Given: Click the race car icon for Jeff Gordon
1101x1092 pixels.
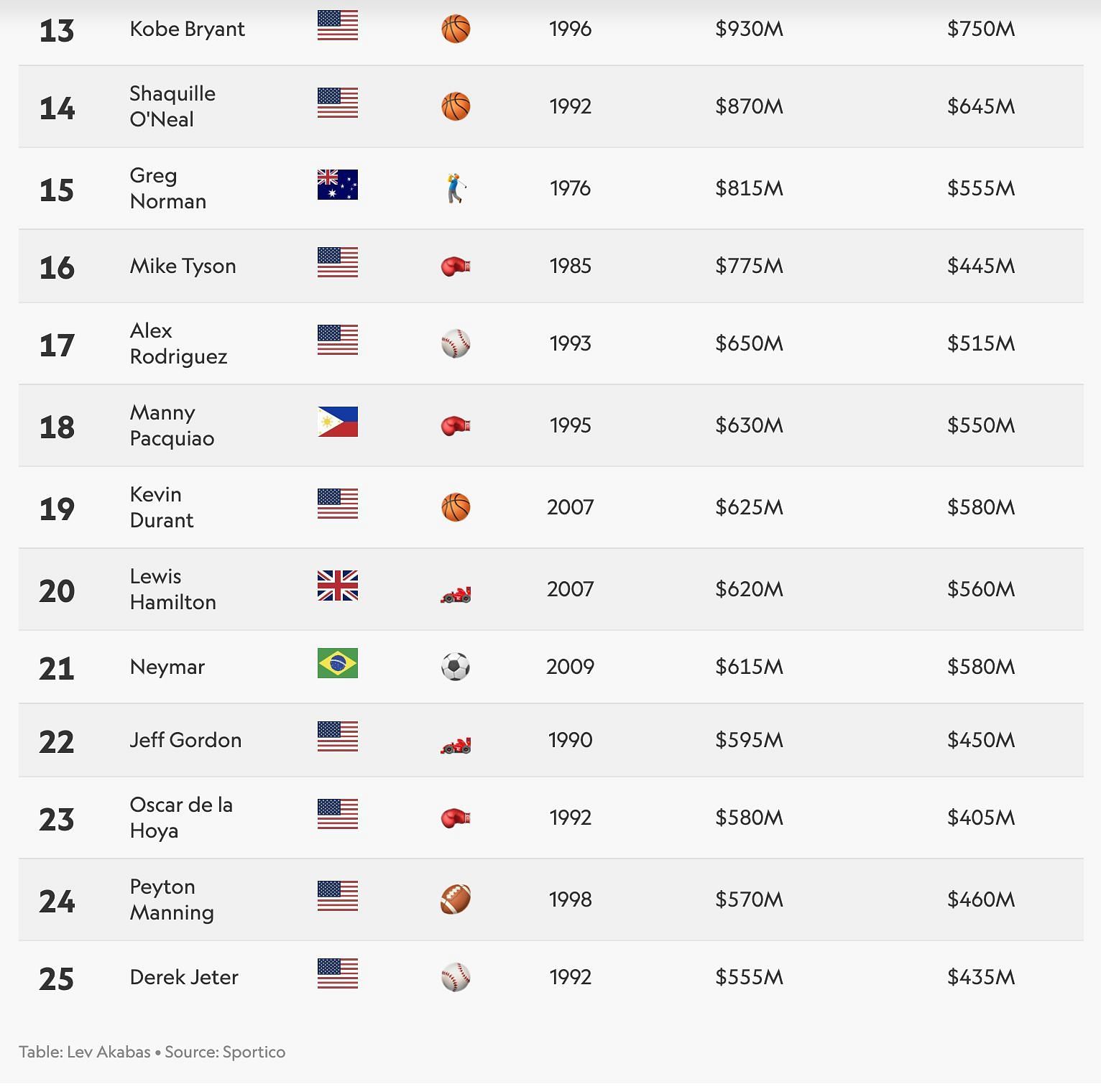Looking at the screenshot, I should click(x=456, y=745).
